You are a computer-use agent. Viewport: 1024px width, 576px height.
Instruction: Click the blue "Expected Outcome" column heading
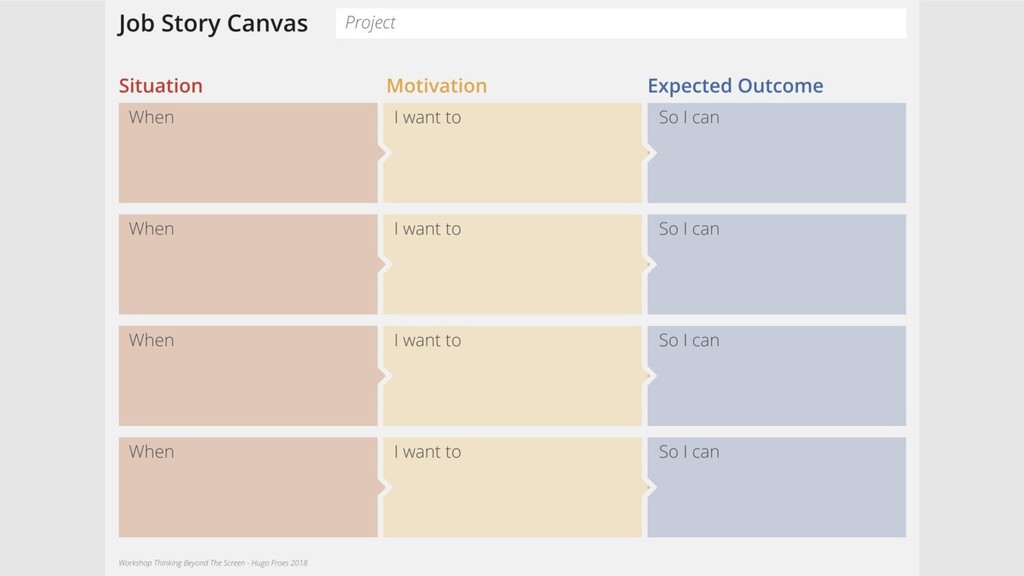(735, 86)
